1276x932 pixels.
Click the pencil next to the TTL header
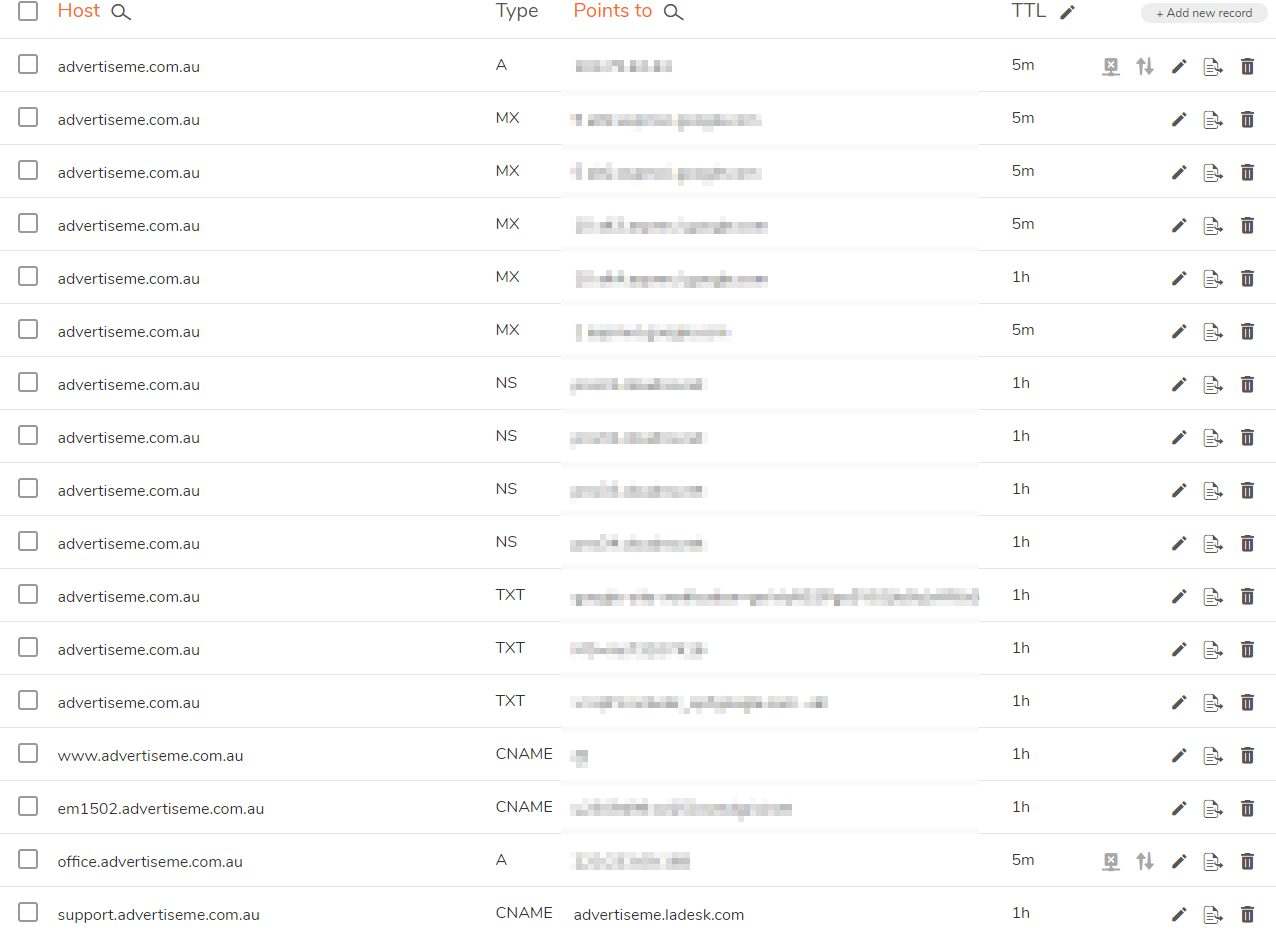(1066, 12)
